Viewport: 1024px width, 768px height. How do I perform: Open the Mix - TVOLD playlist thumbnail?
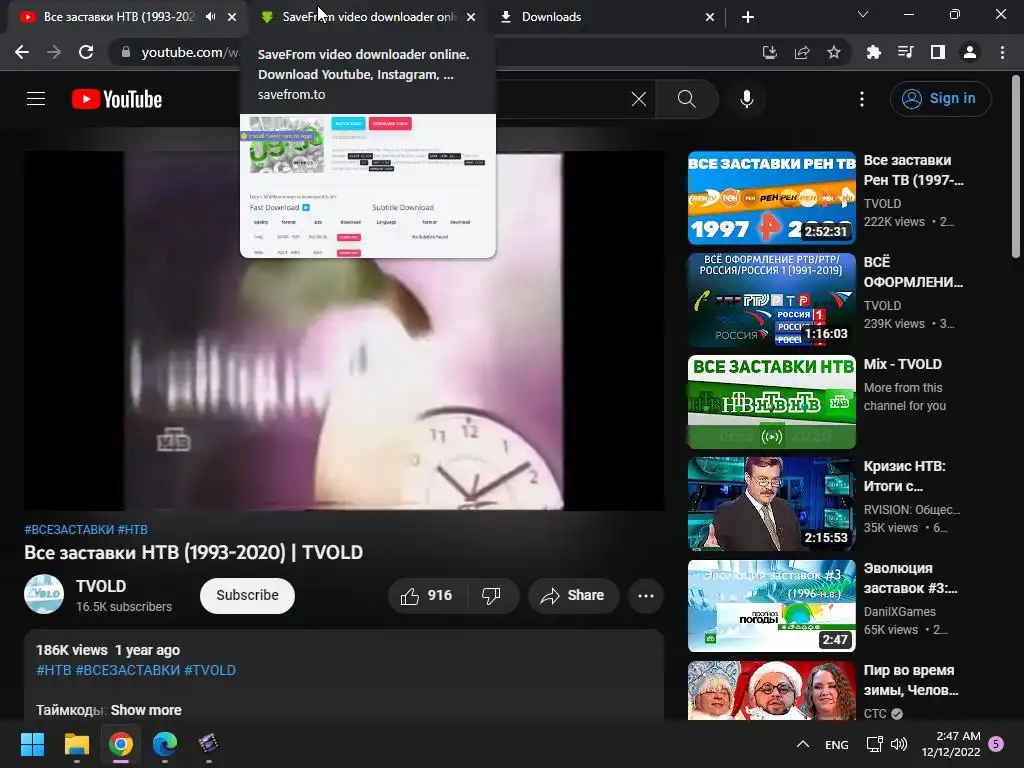(x=771, y=402)
